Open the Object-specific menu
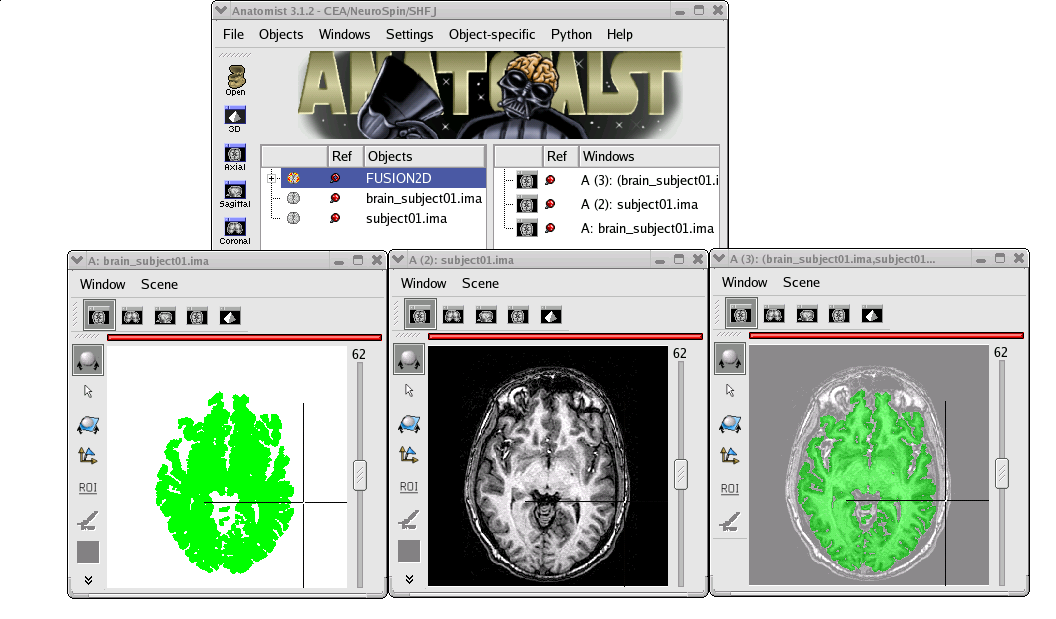1056x619 pixels. tap(492, 34)
